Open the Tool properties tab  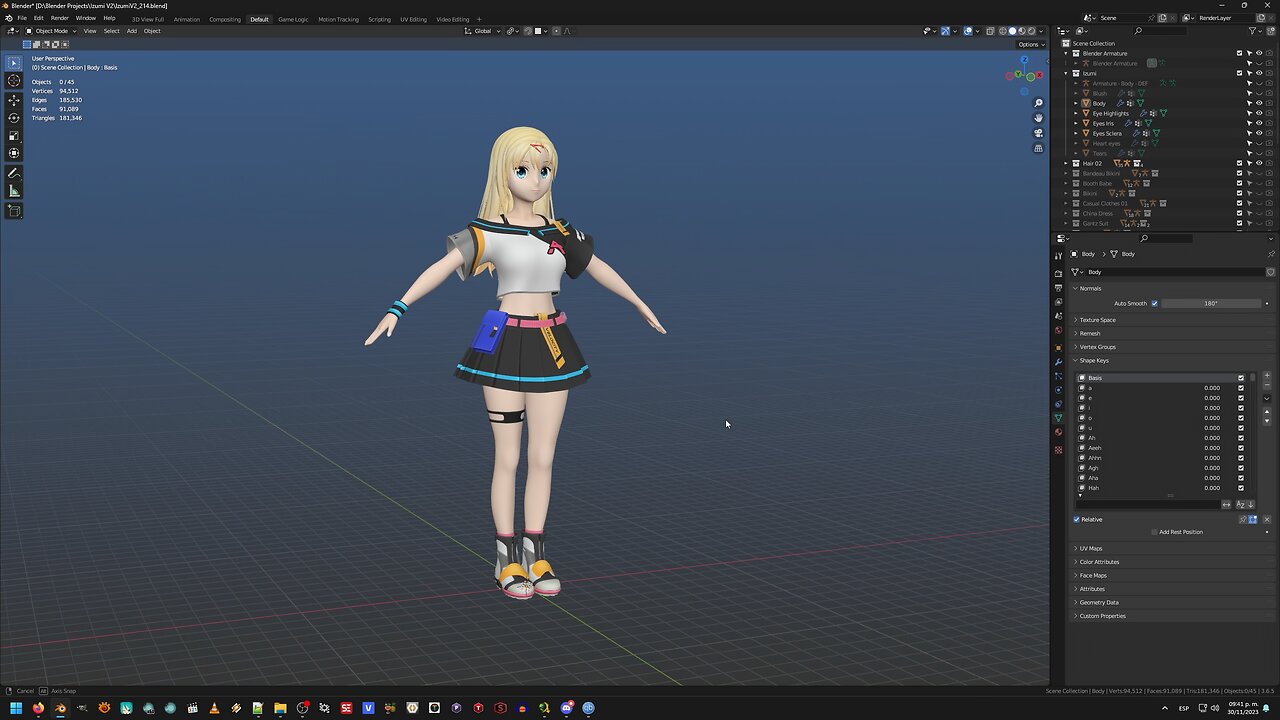click(x=1059, y=256)
